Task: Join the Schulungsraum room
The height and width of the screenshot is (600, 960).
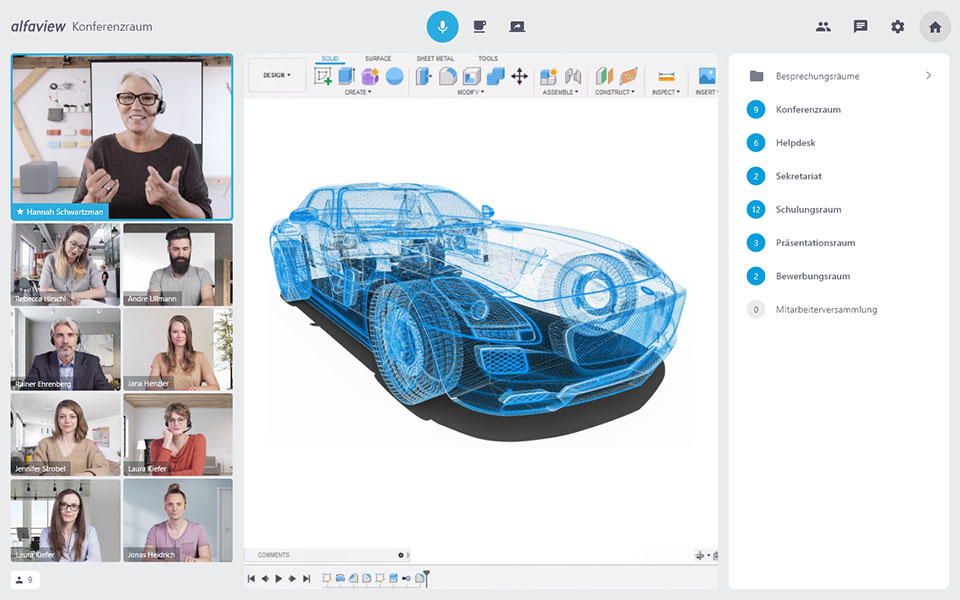Action: (x=839, y=209)
